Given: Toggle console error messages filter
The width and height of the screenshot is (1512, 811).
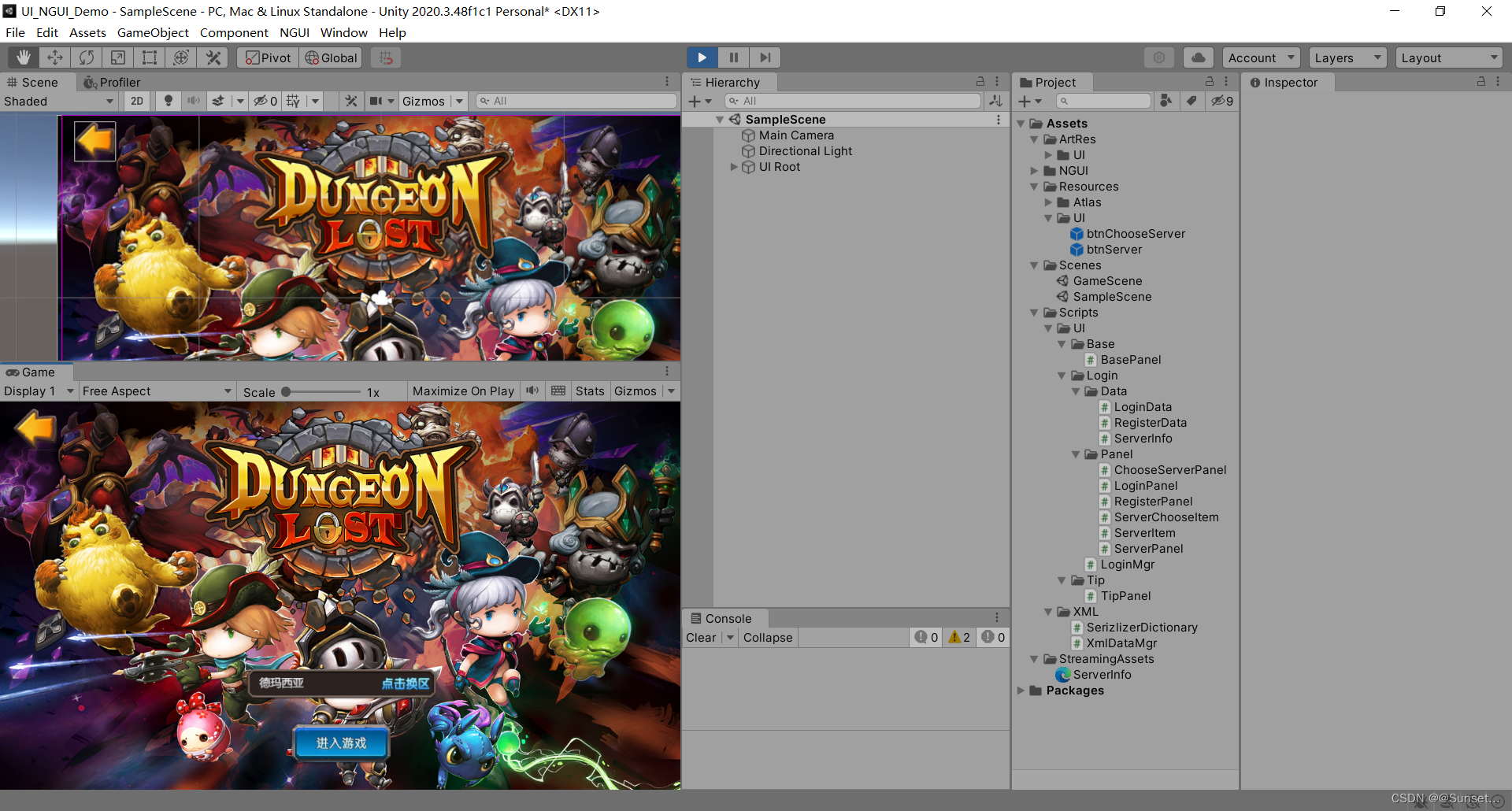Looking at the screenshot, I should [993, 638].
